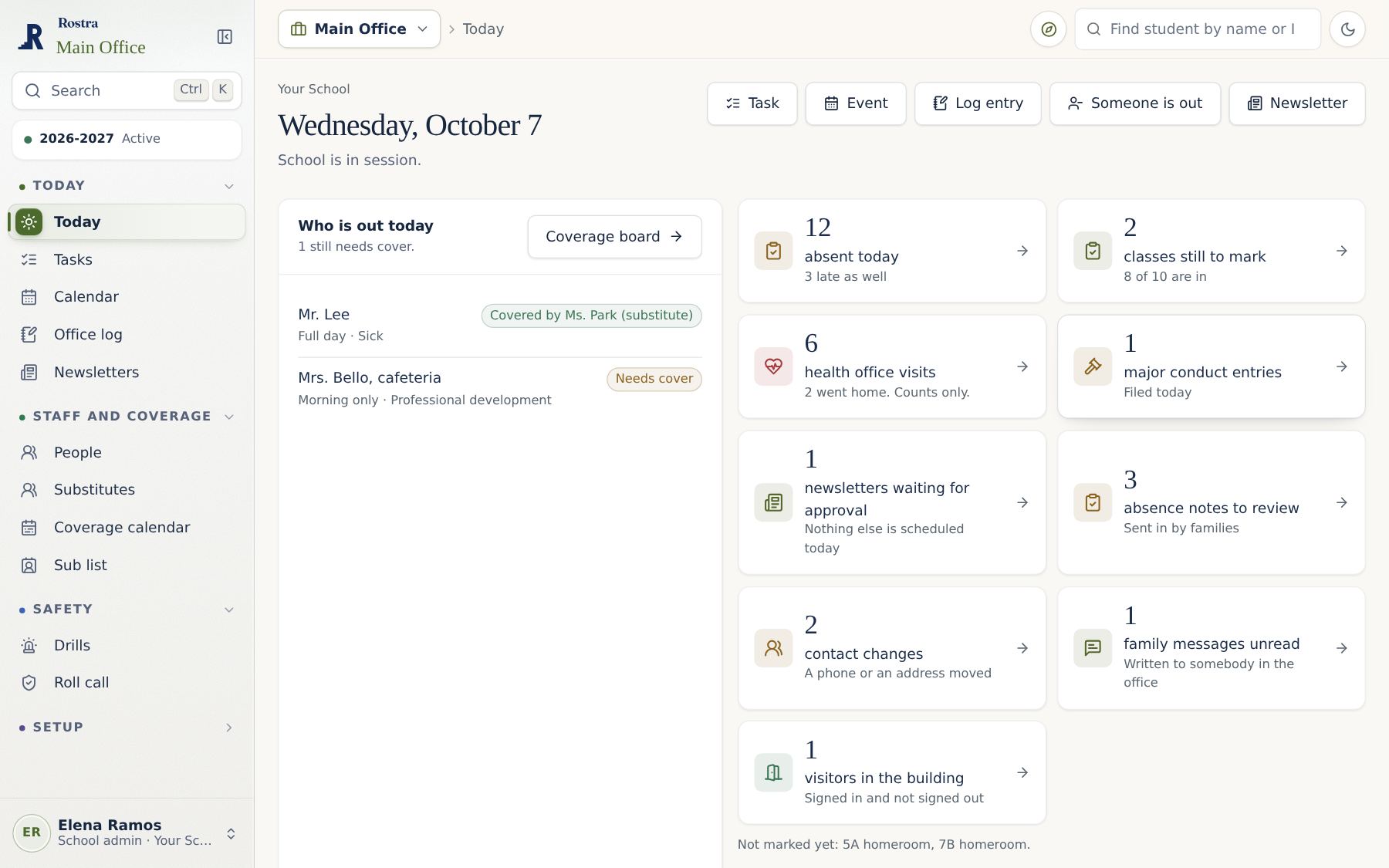Open the compass explore icon
This screenshot has width=1389, height=868.
tap(1048, 29)
